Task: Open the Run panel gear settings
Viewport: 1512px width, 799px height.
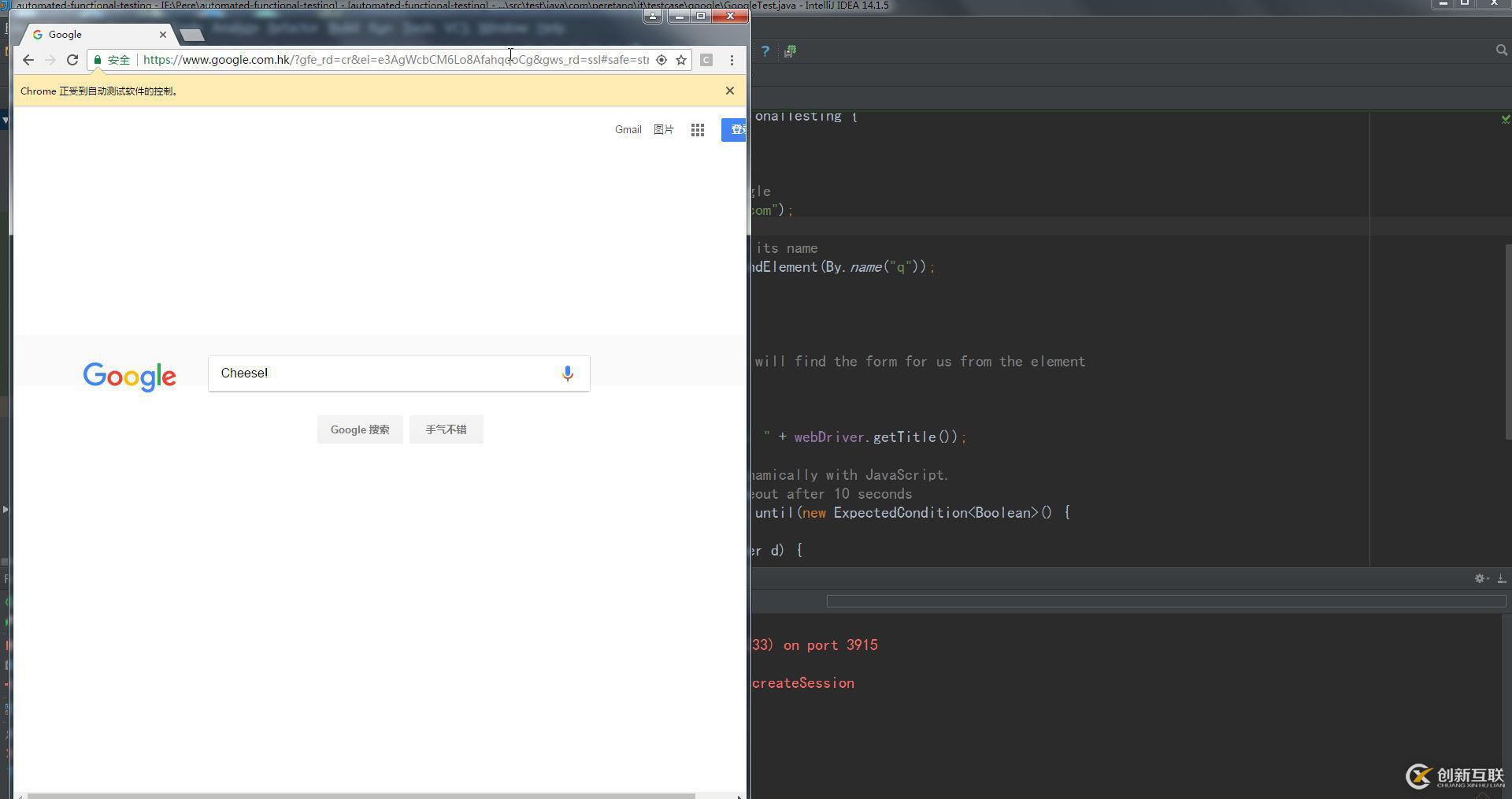Action: (1480, 578)
